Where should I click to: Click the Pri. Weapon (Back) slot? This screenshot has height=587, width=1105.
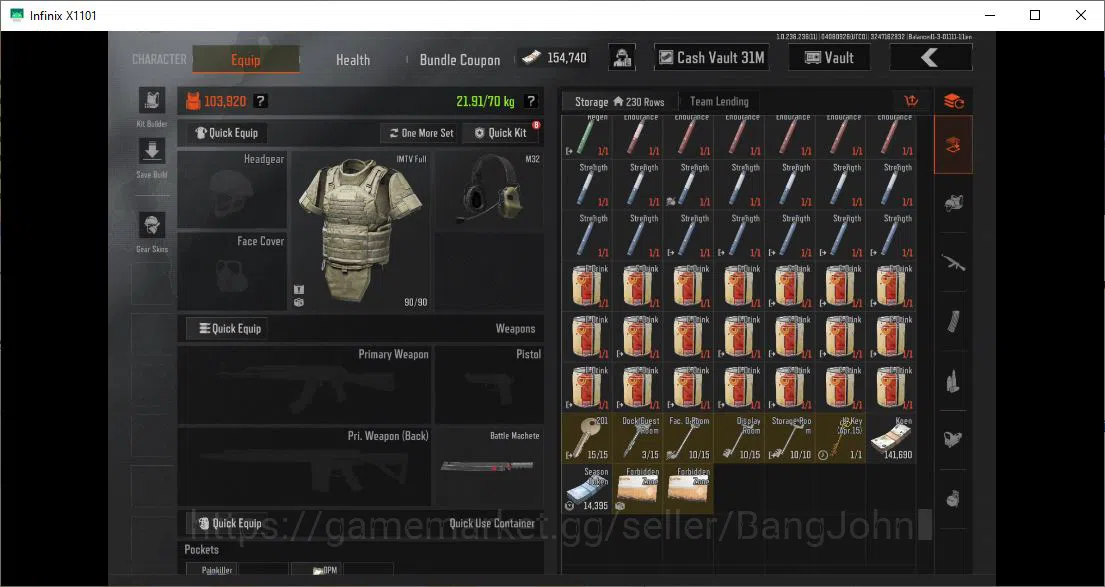pyautogui.click(x=304, y=466)
